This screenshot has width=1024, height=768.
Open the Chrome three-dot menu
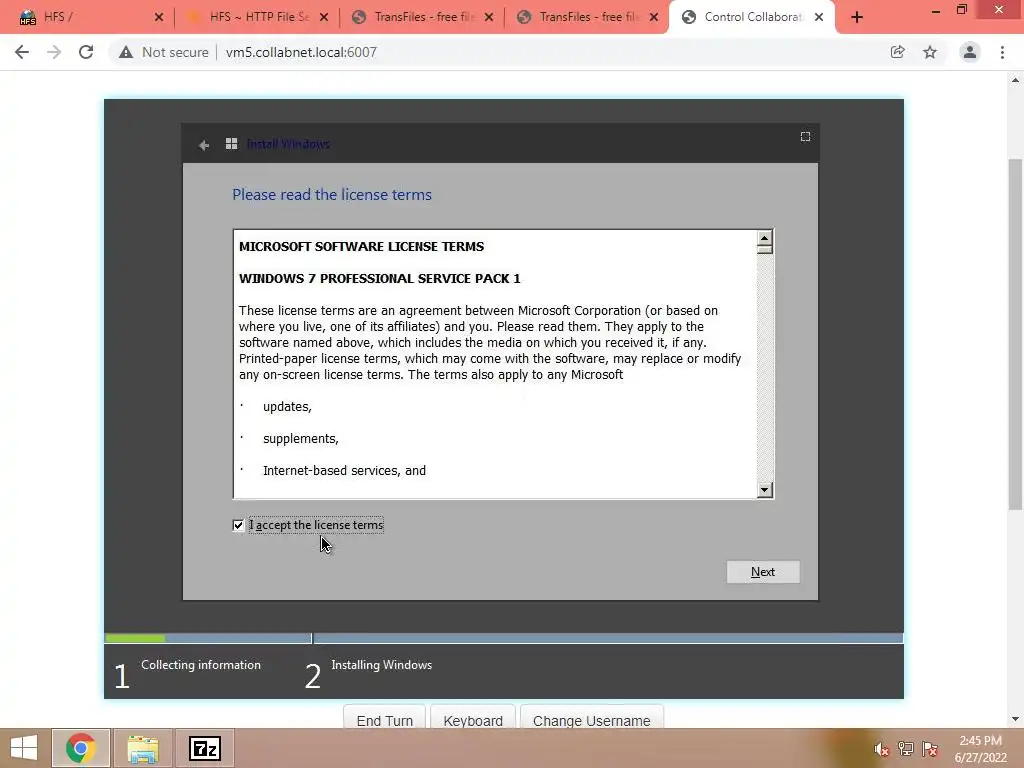click(1002, 52)
